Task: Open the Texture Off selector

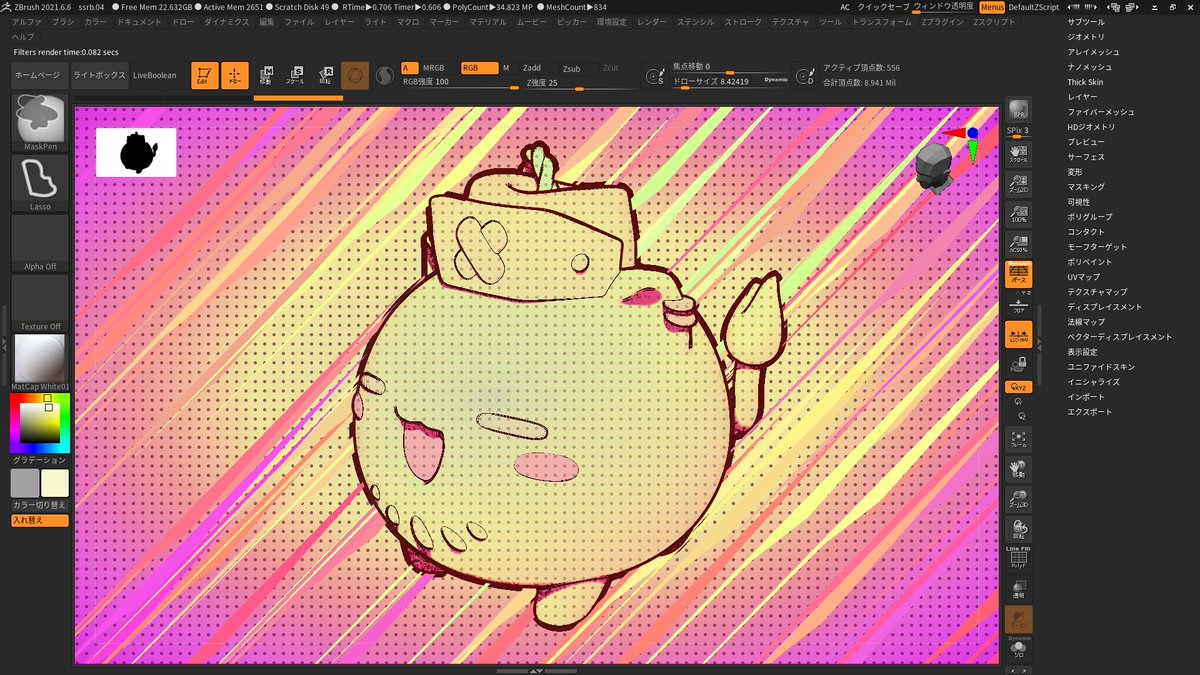Action: (40, 303)
